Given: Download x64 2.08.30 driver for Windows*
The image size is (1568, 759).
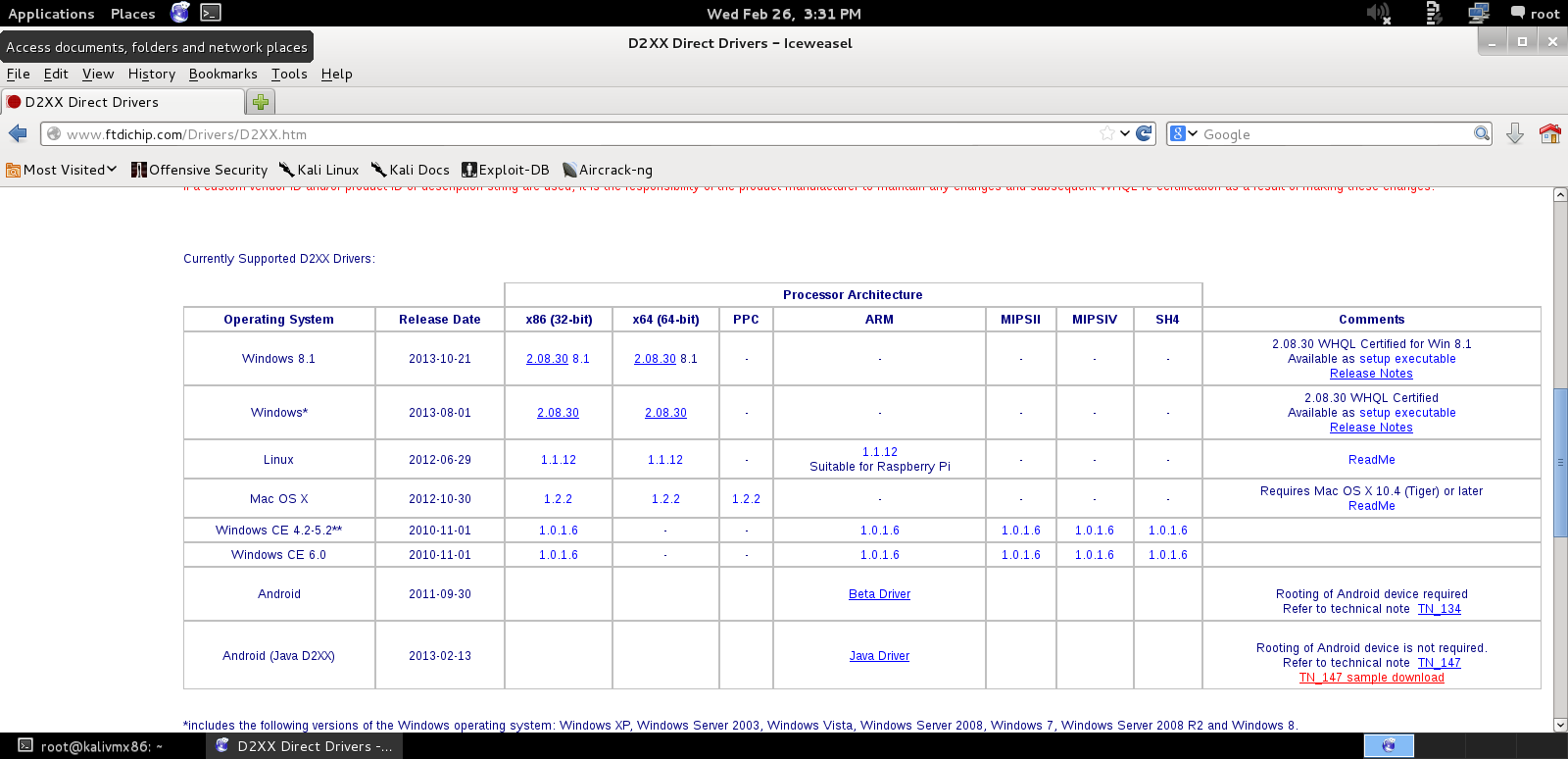Looking at the screenshot, I should [x=665, y=413].
